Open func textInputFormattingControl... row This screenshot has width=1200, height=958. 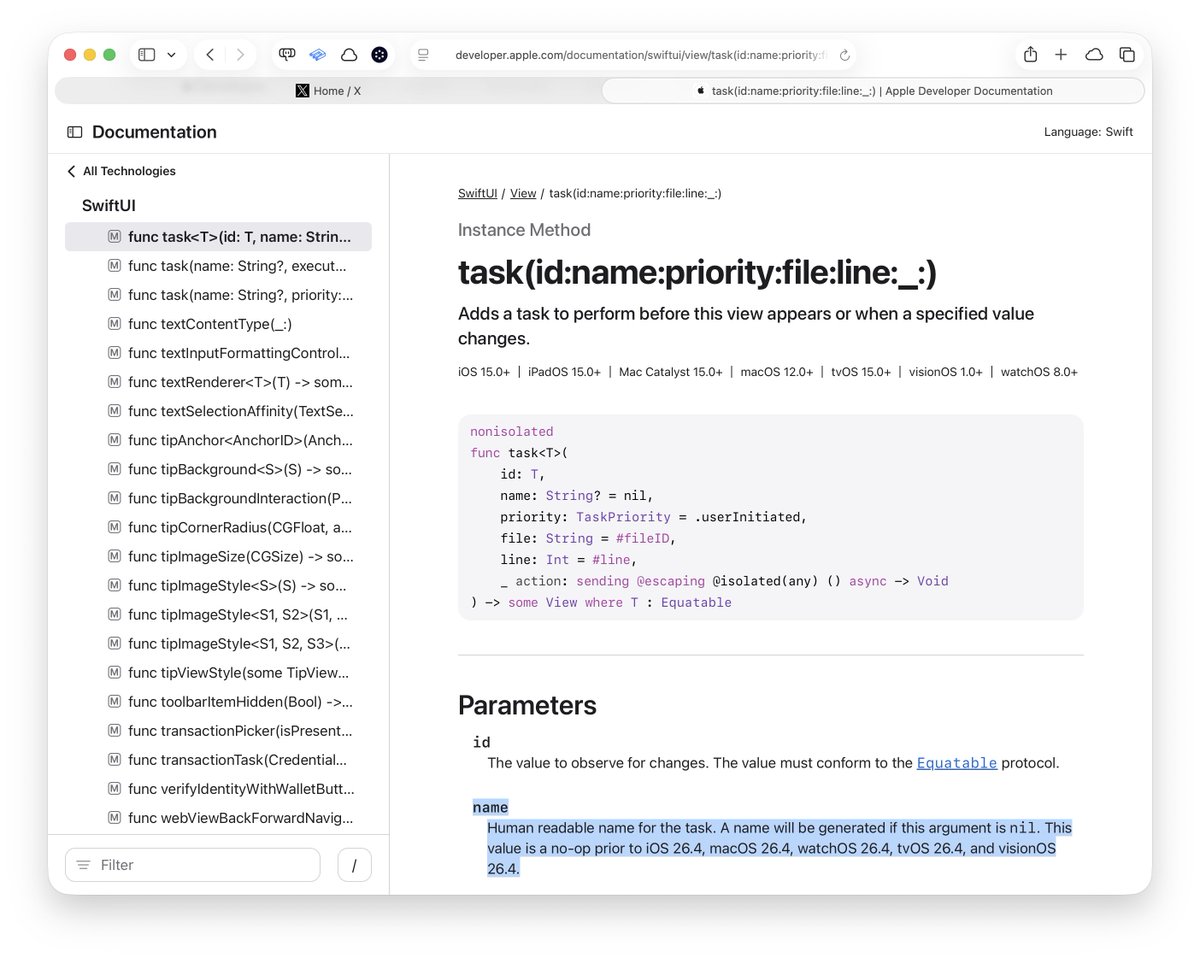(x=218, y=353)
